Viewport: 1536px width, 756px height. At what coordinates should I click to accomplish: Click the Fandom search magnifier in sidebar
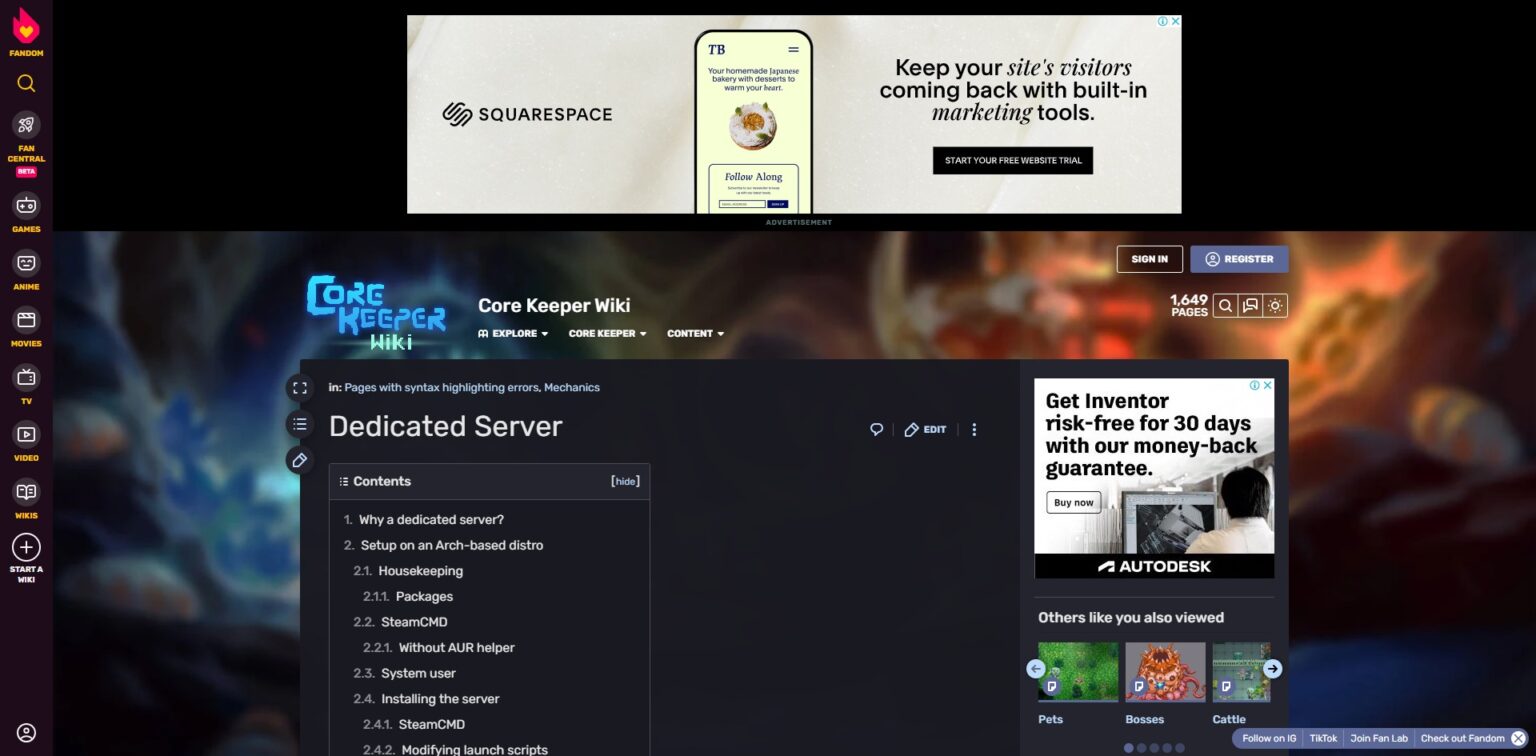coord(26,83)
